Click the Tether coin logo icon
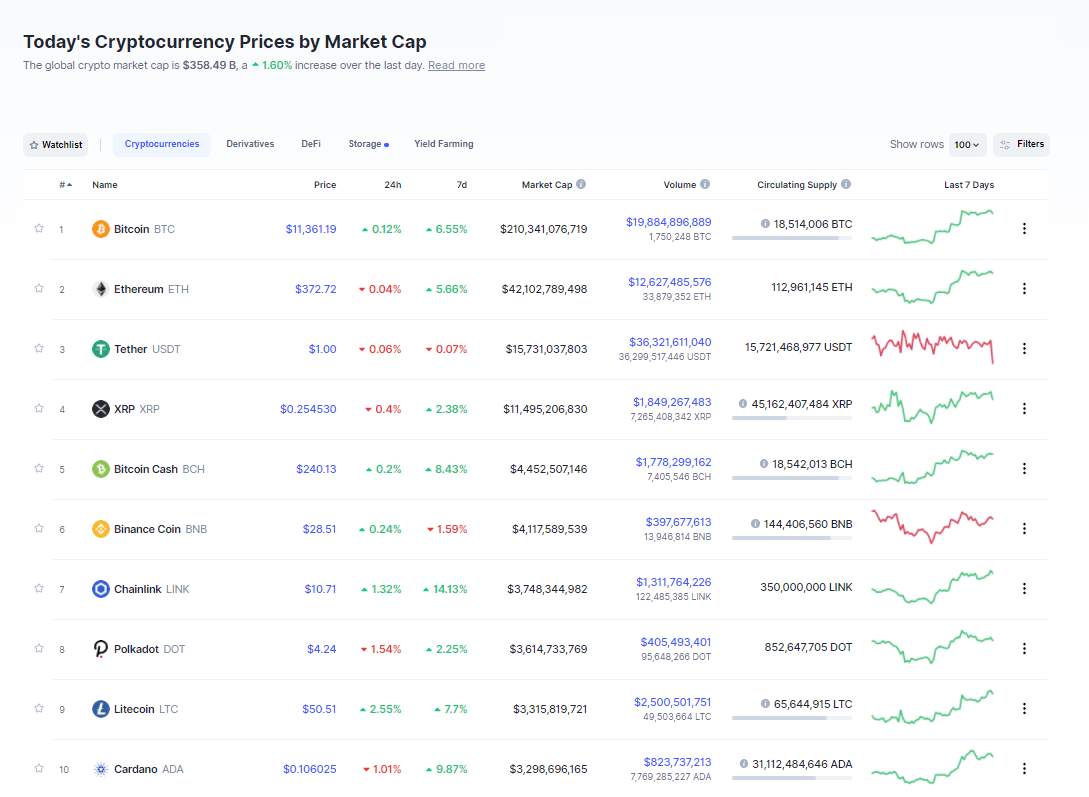The height and width of the screenshot is (797, 1089). 101,349
